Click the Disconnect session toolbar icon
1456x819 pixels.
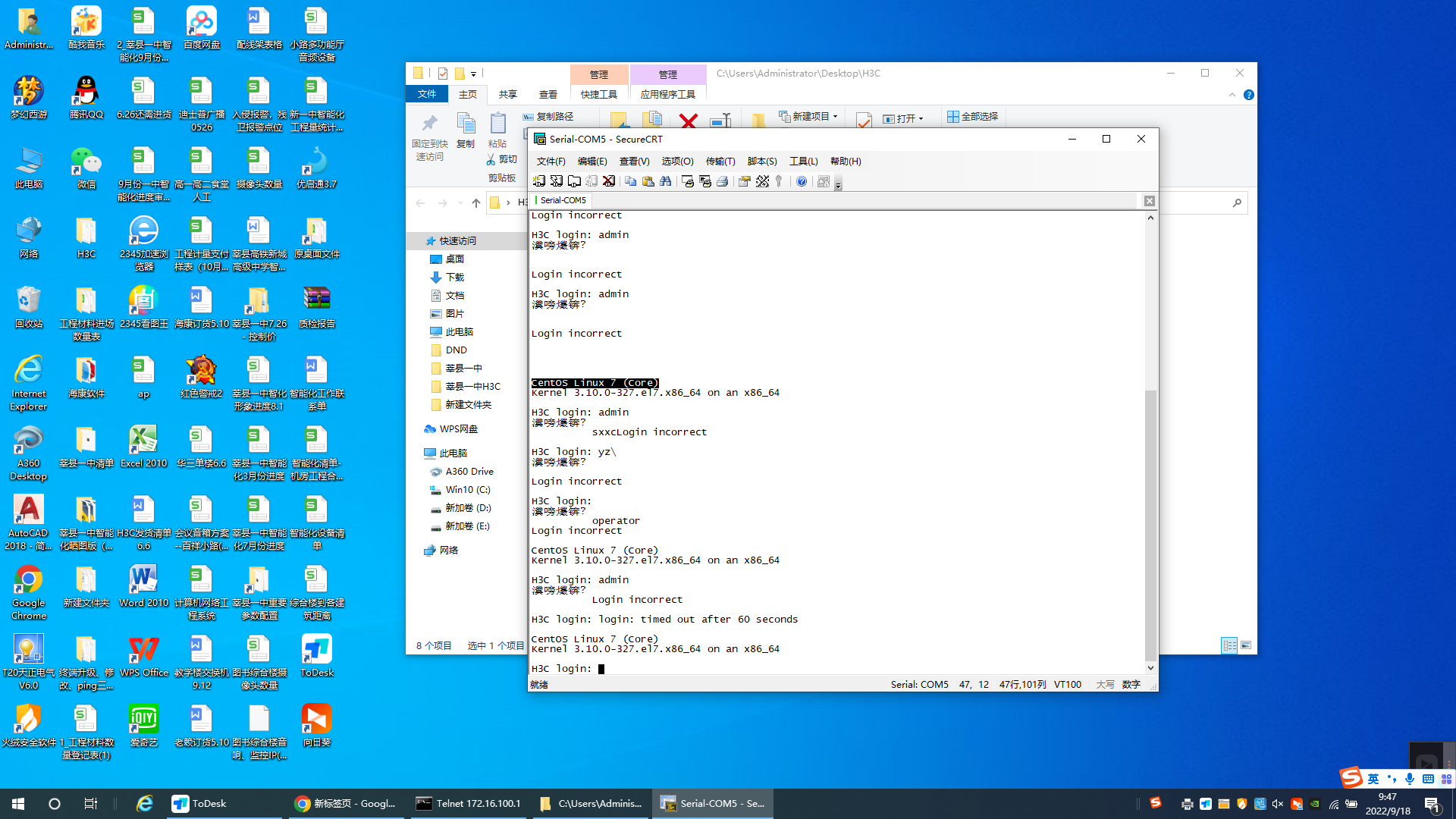(x=608, y=181)
